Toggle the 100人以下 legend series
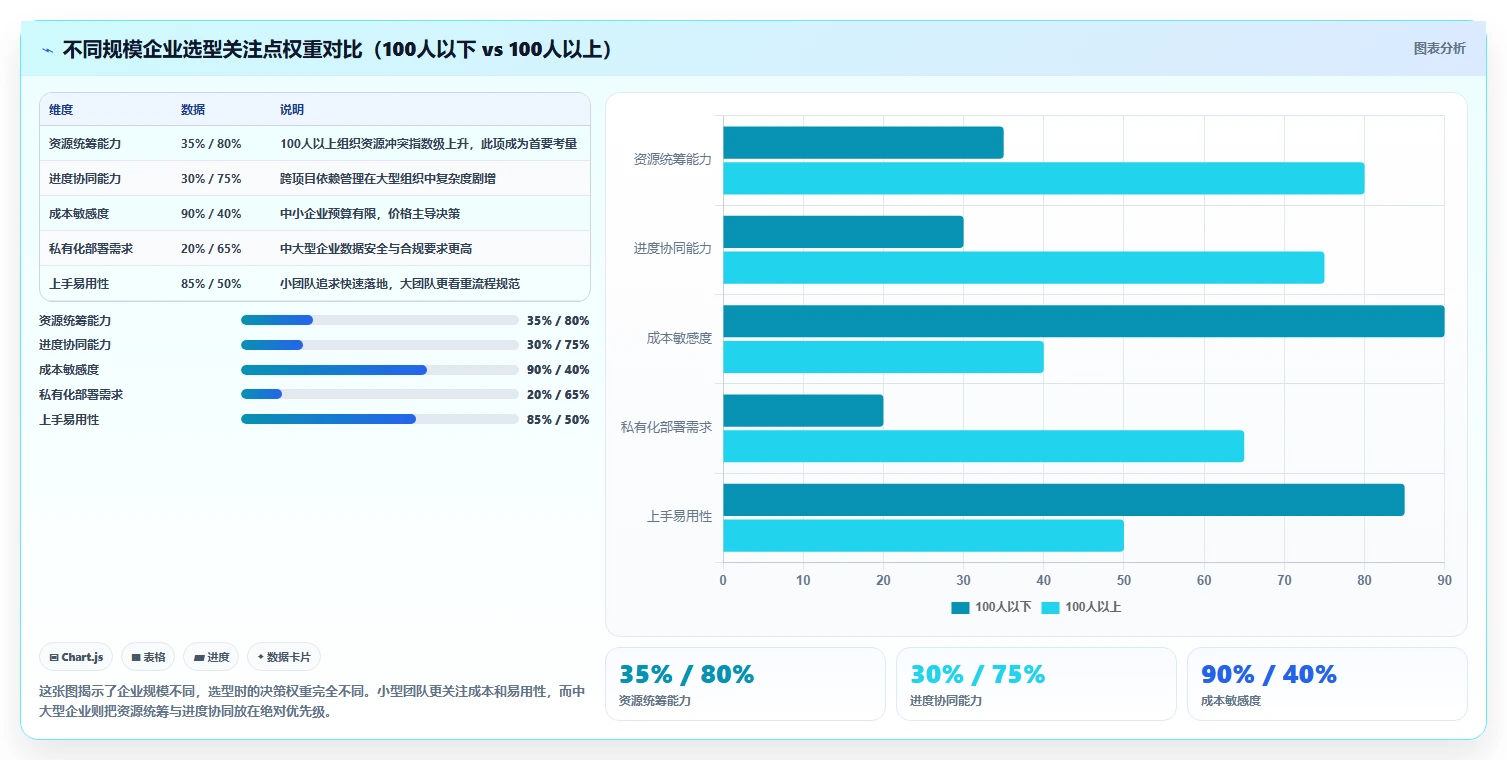1507x760 pixels. (x=991, y=607)
